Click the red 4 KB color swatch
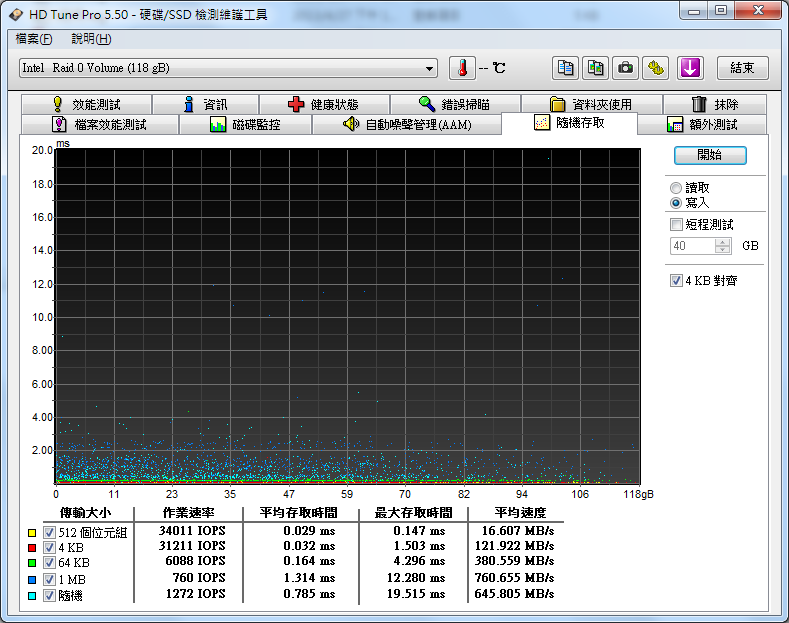Screen dimensions: 789x623 click(32, 548)
